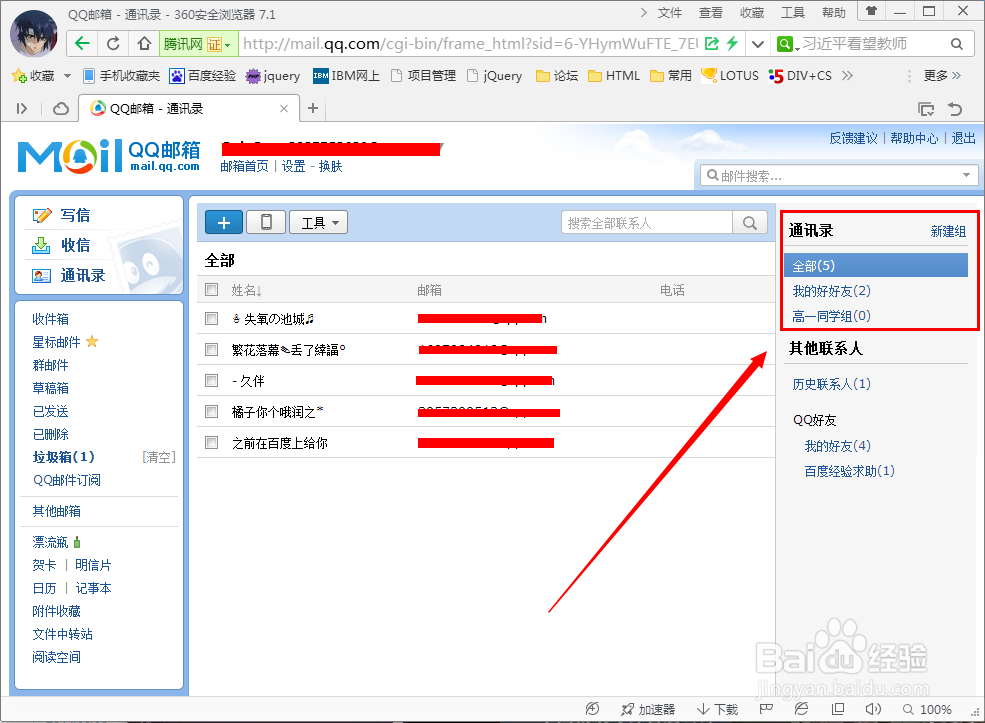Click the 退出 logout link
The height and width of the screenshot is (723, 985).
963,138
